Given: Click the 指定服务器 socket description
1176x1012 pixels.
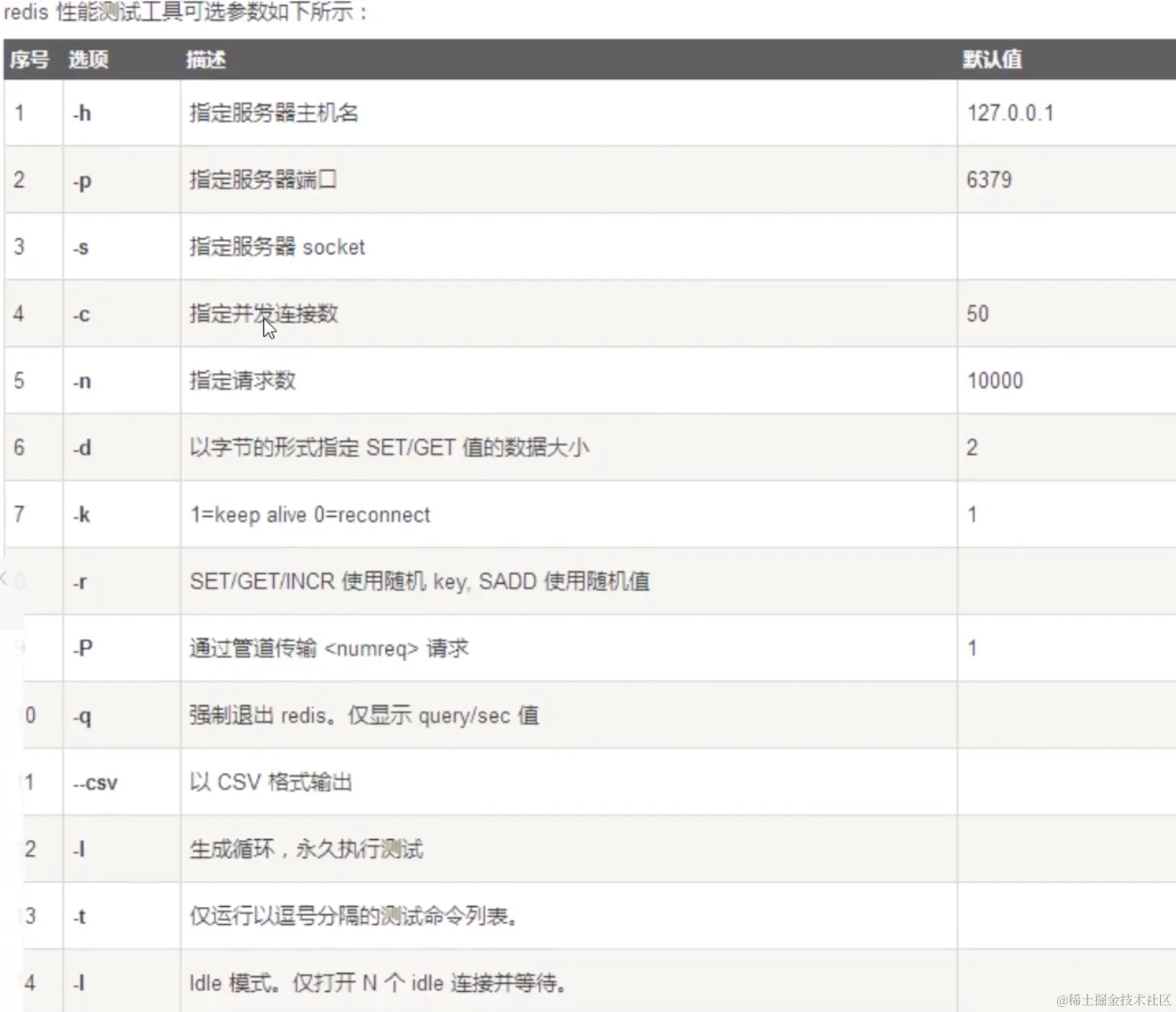Looking at the screenshot, I should coord(277,247).
